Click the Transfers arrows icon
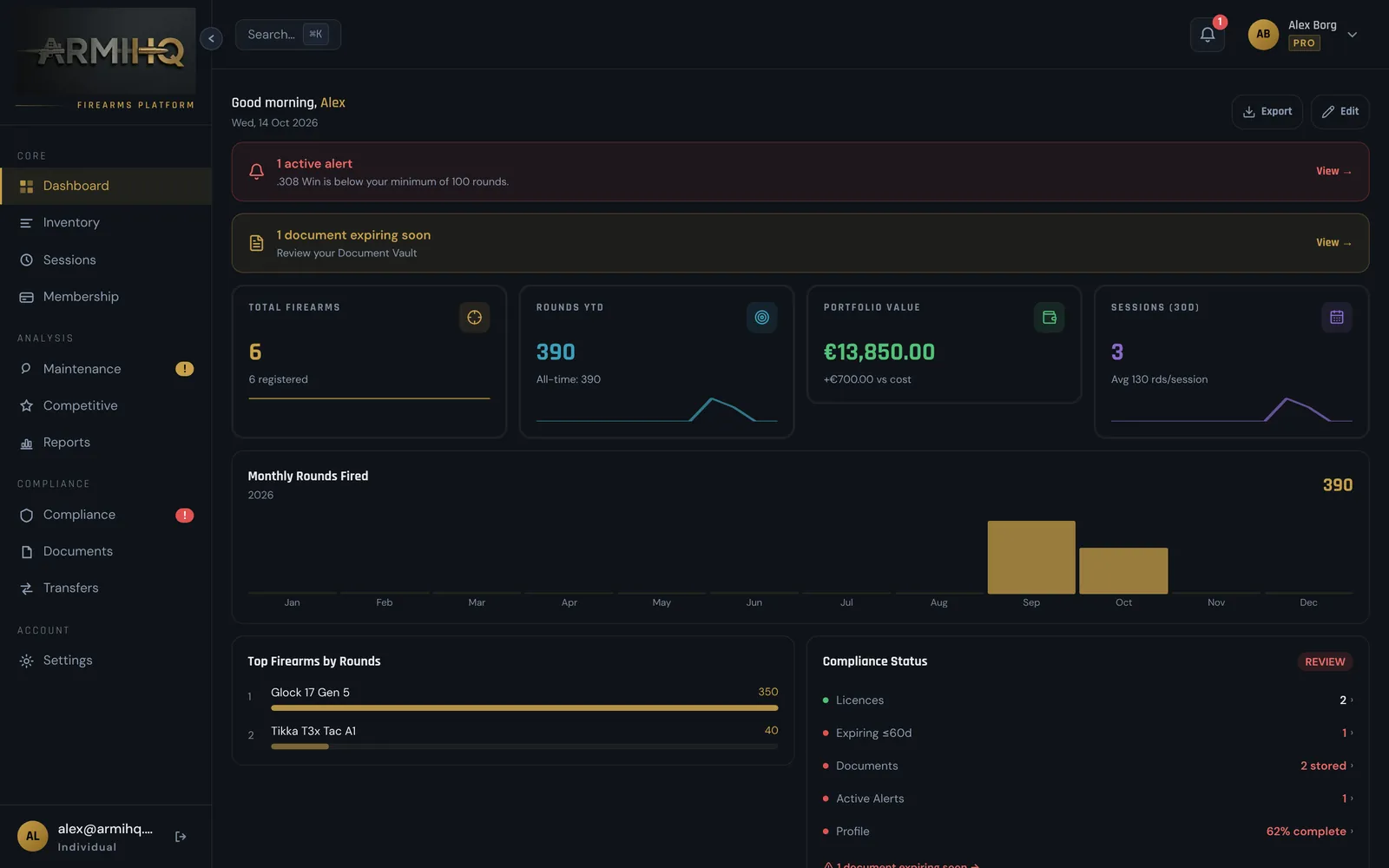Viewport: 1389px width, 868px height. point(26,589)
